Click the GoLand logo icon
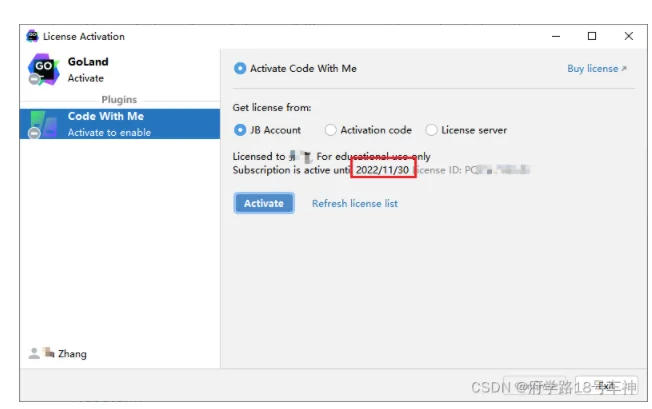Screen dimensions: 652x409 point(43,69)
